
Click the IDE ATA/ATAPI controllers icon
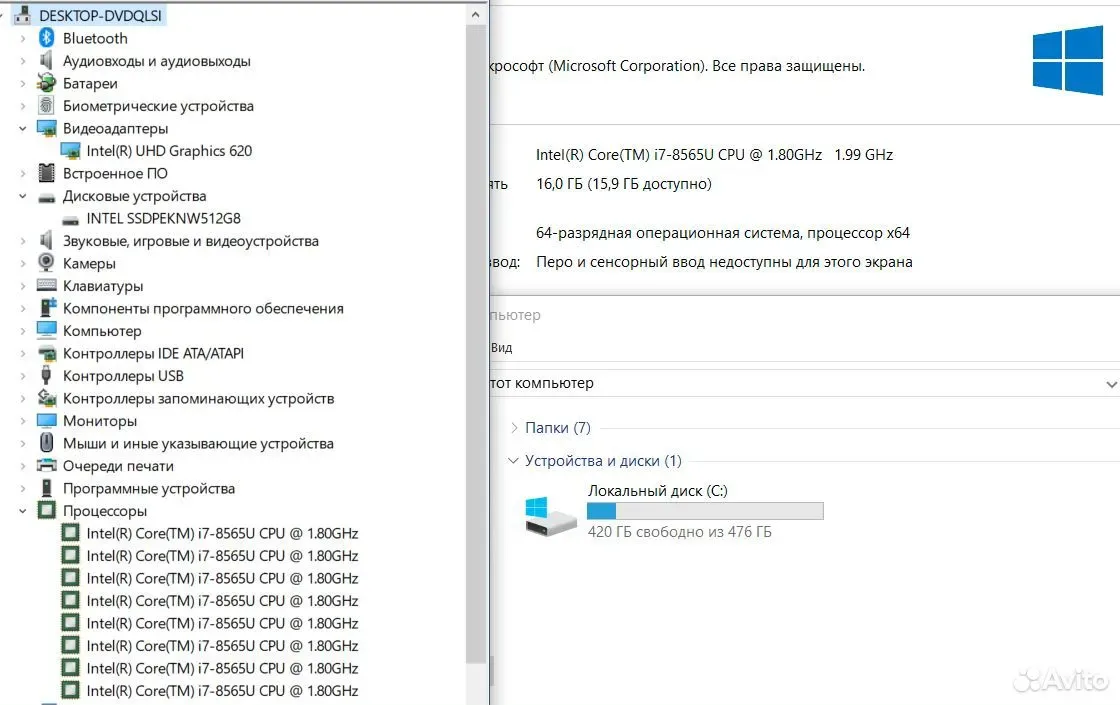(x=46, y=353)
